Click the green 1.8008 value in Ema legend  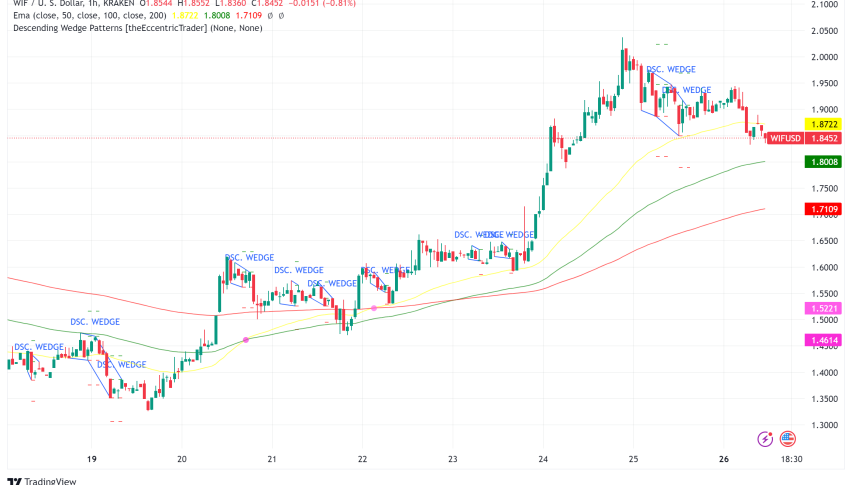(217, 16)
